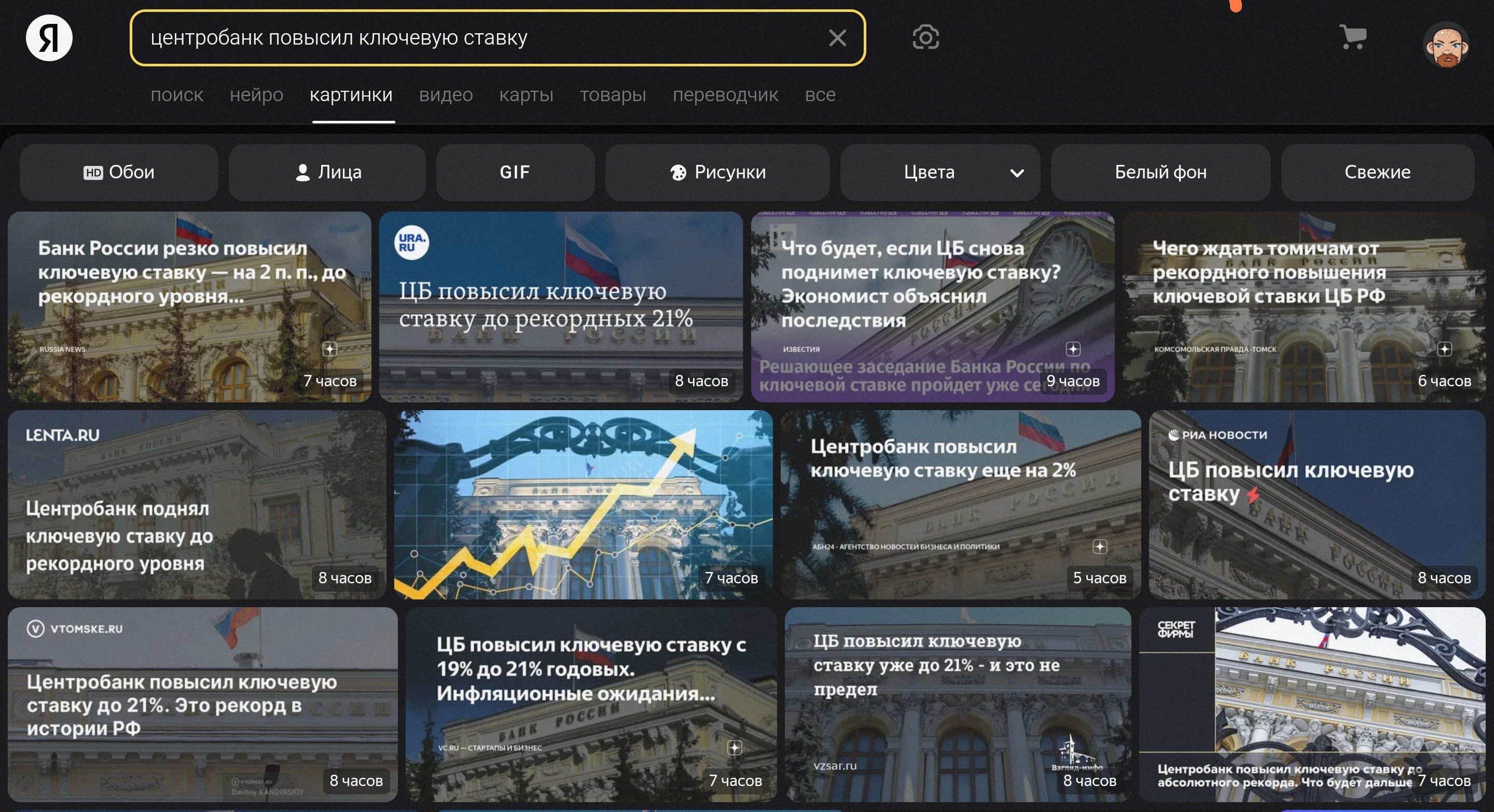Select the картинки tab
The height and width of the screenshot is (812, 1494).
351,94
